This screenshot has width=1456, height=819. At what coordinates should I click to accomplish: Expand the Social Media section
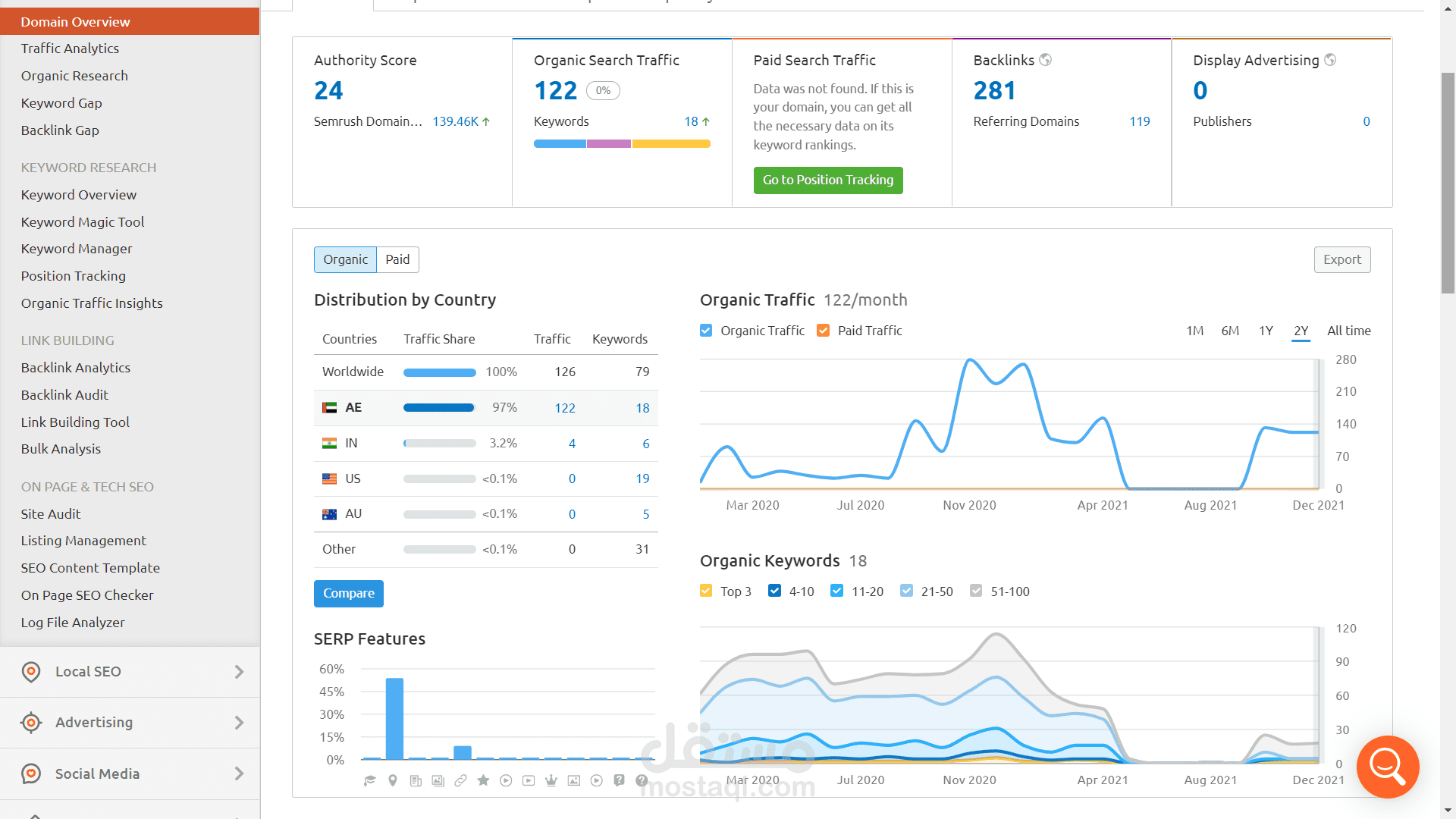coord(130,773)
